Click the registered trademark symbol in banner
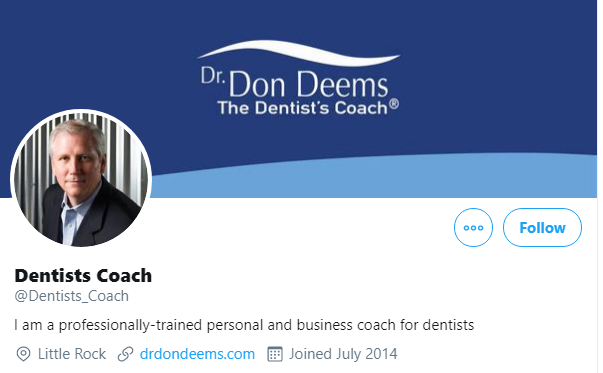The width and height of the screenshot is (603, 373). coord(394,104)
